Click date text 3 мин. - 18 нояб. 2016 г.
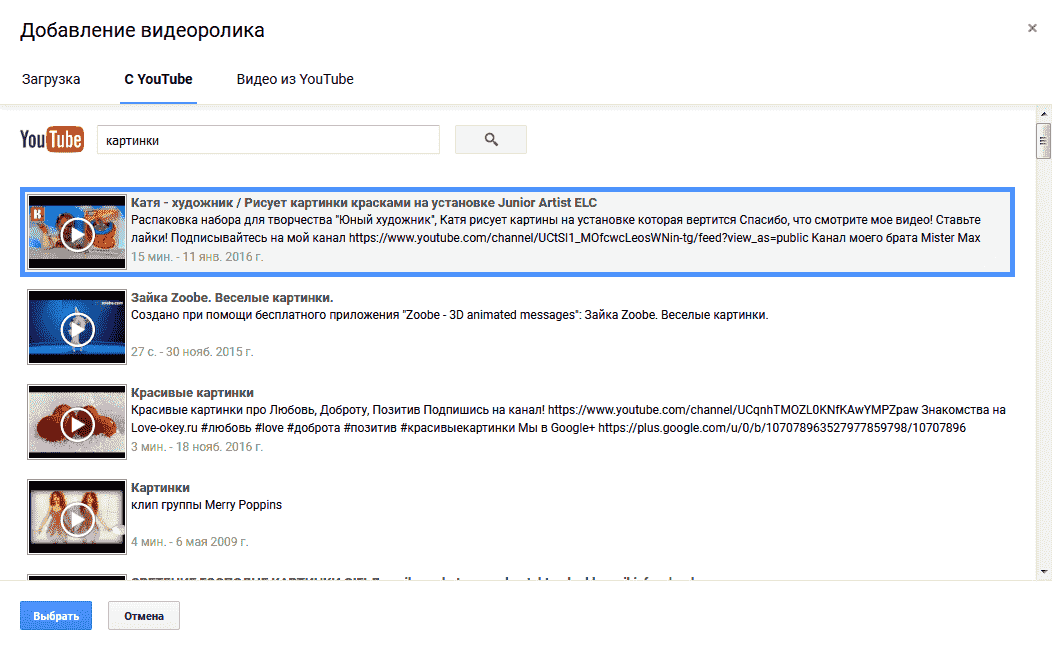 click(197, 447)
